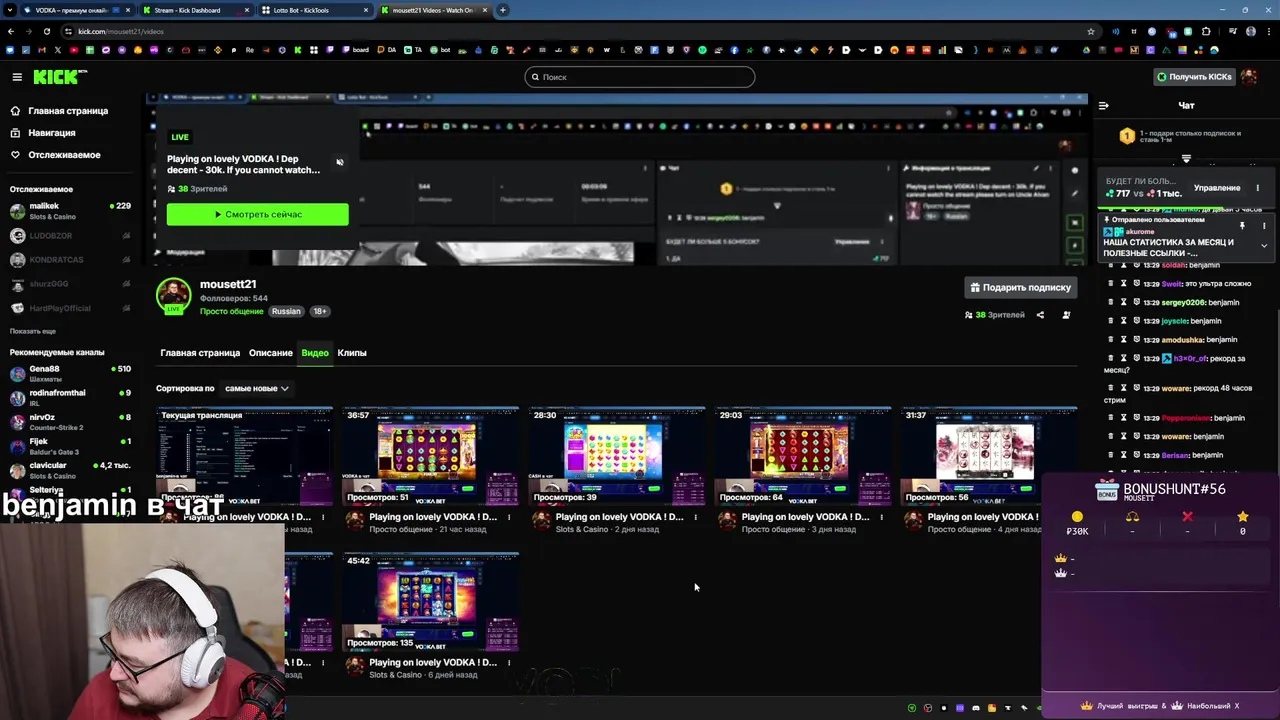
Task: Open the Просто общение category link
Action: click(x=231, y=311)
